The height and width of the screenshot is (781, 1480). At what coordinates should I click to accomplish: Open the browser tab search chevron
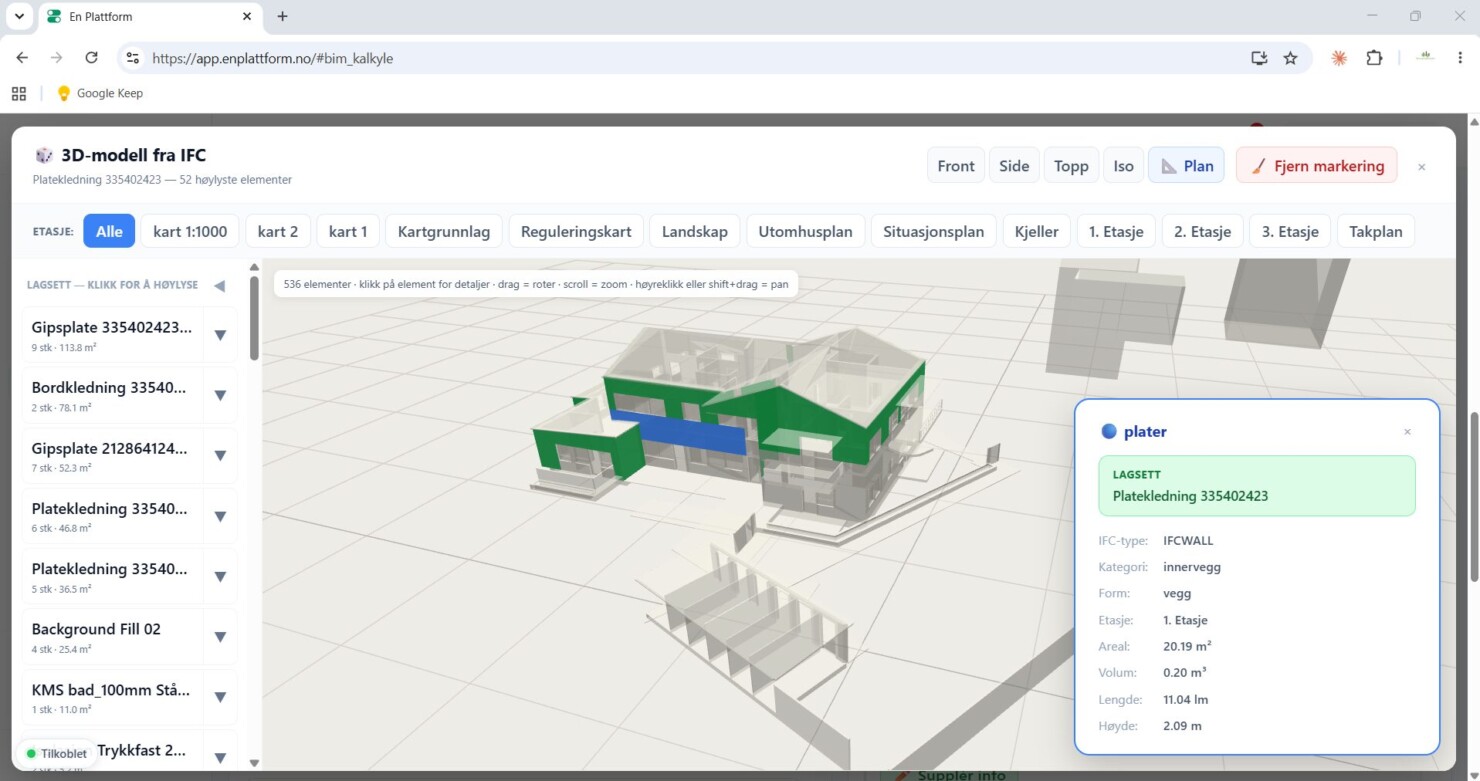click(19, 16)
